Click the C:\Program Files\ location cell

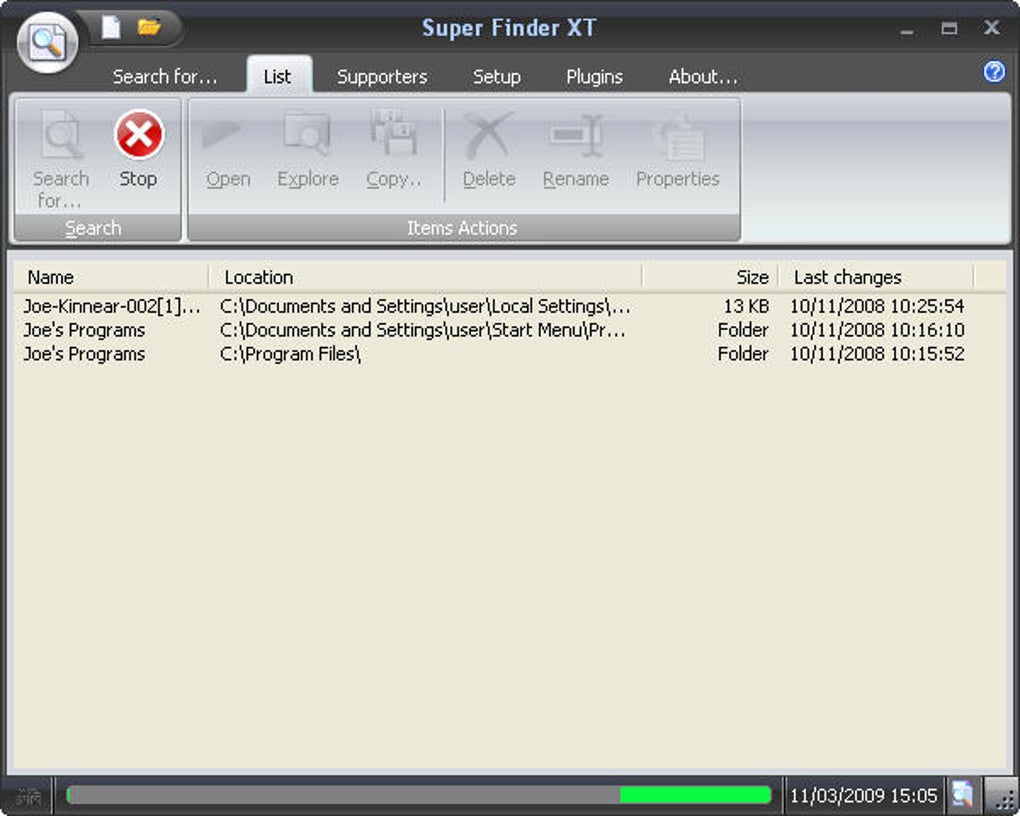click(x=290, y=354)
